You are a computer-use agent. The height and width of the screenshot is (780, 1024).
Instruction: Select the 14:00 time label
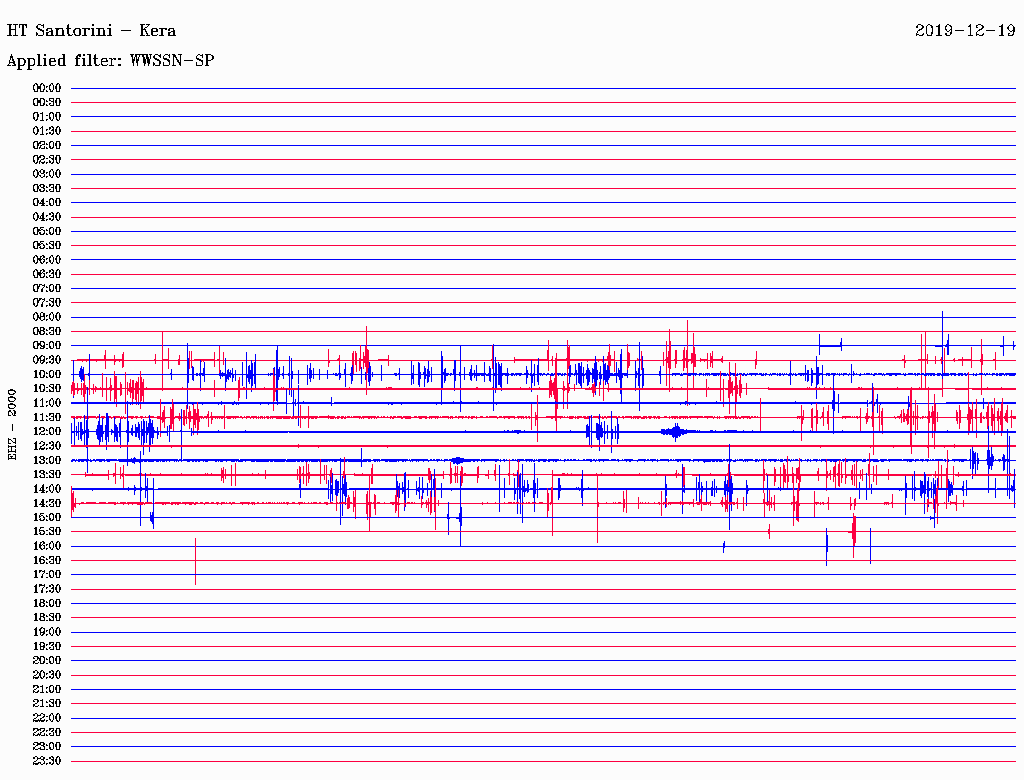click(47, 489)
